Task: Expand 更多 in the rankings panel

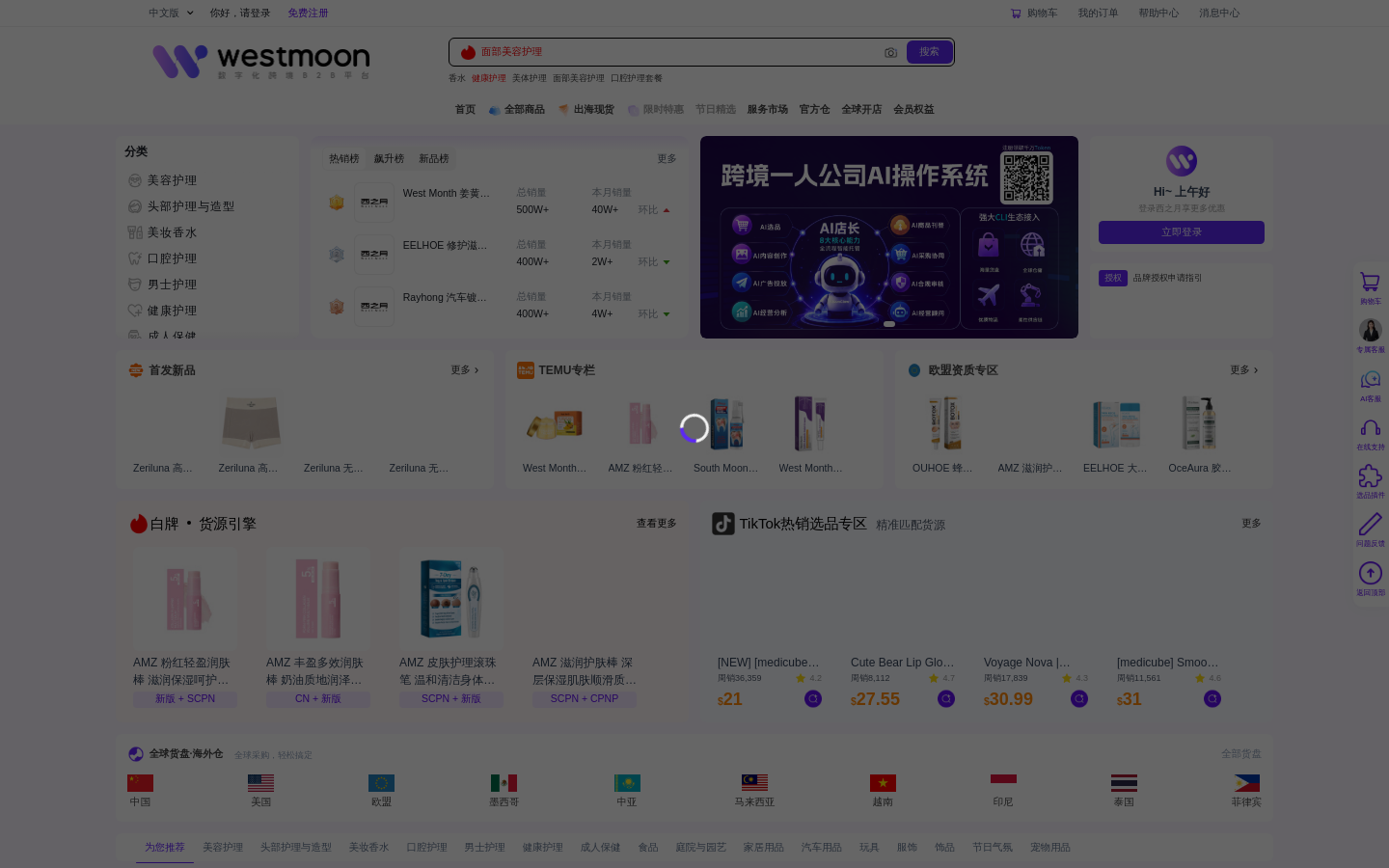Action: [x=667, y=159]
